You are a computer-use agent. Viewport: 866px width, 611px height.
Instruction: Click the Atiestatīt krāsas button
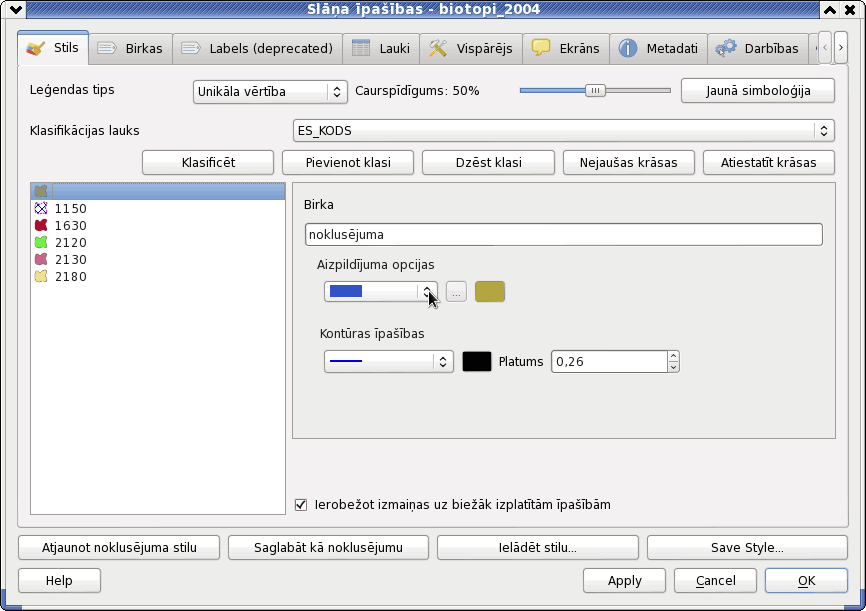769,162
